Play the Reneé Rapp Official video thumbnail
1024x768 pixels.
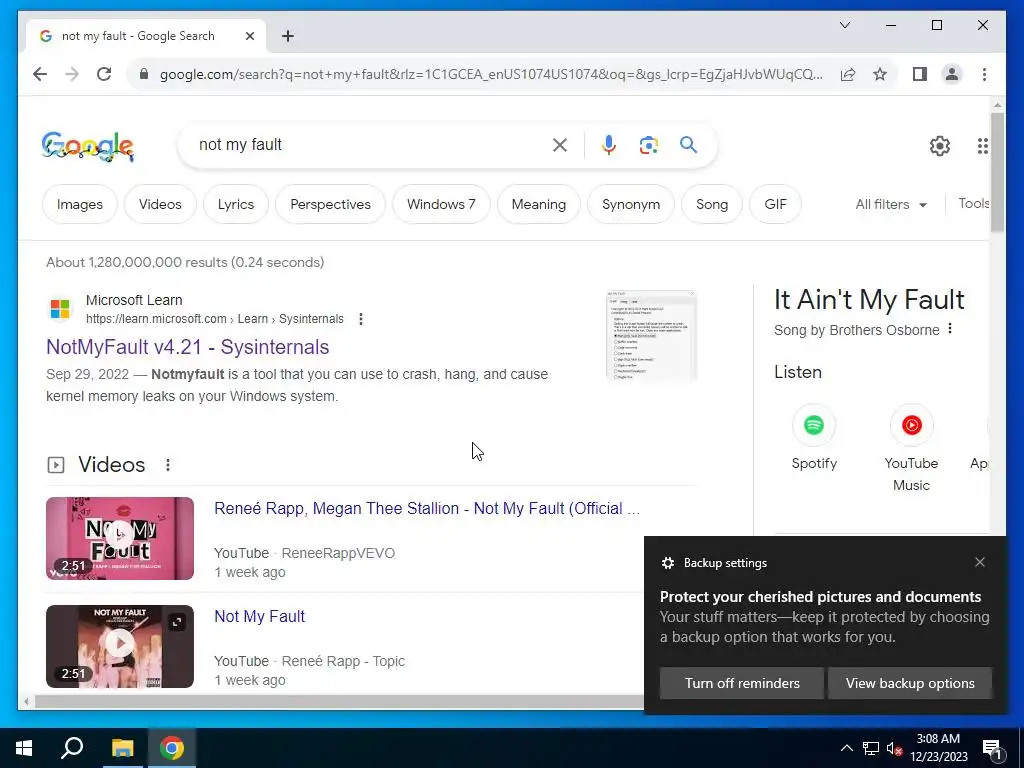[x=120, y=539]
